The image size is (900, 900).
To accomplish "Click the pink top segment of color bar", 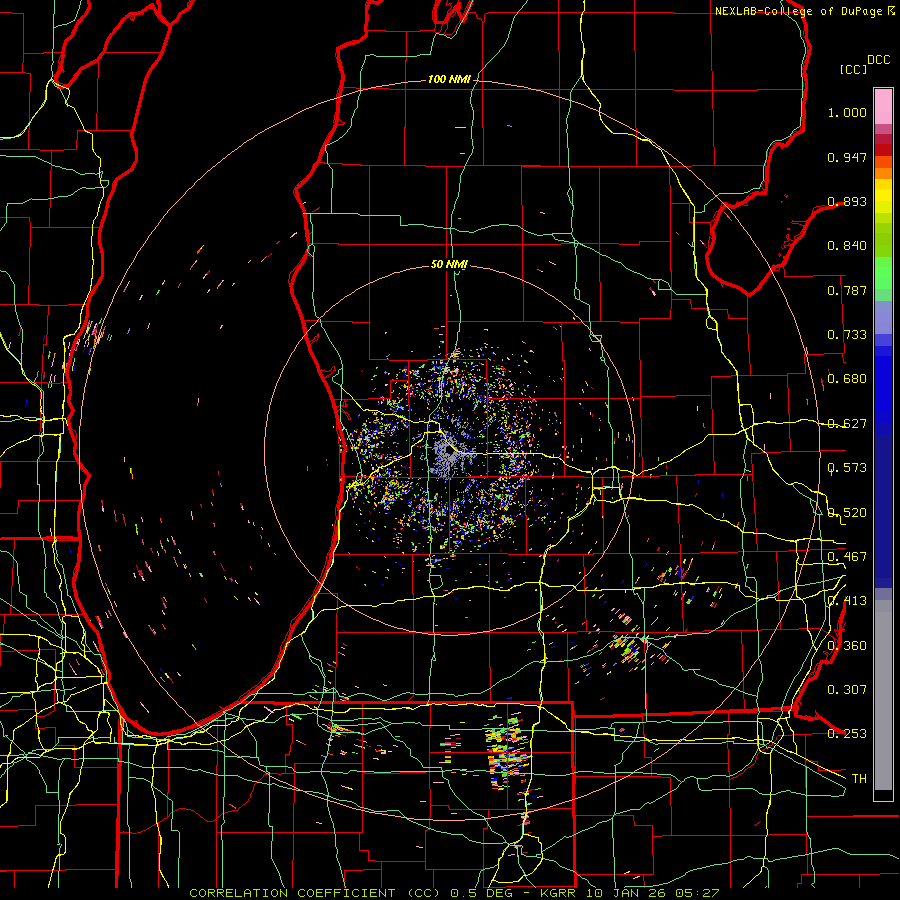I will point(883,106).
